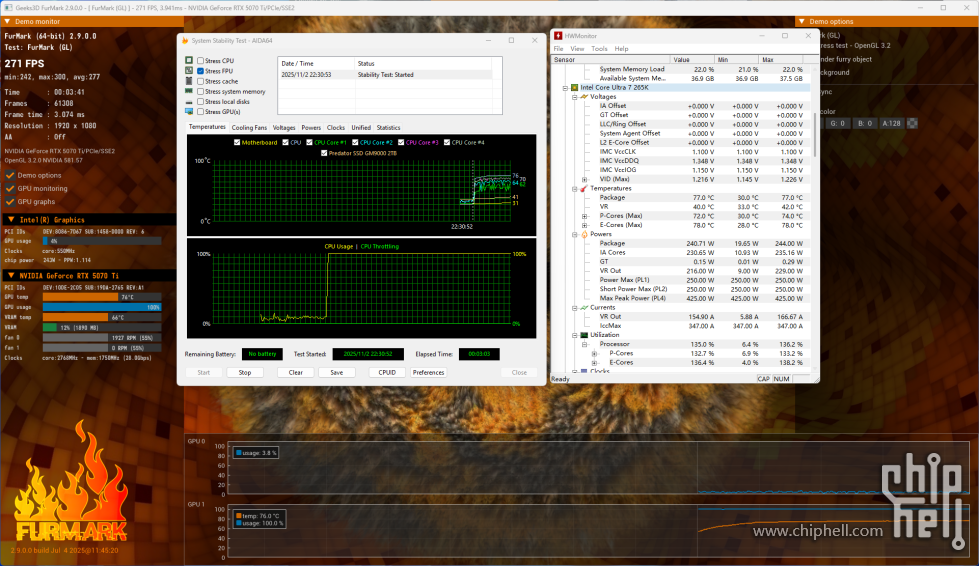Viewport: 979px width, 566px height.
Task: Open Preferences in the stability test
Action: pos(428,372)
